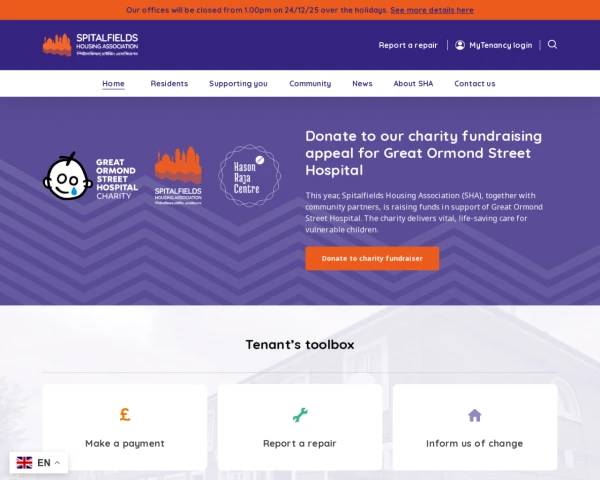
Task: Open the Residents menu
Action: tap(169, 83)
